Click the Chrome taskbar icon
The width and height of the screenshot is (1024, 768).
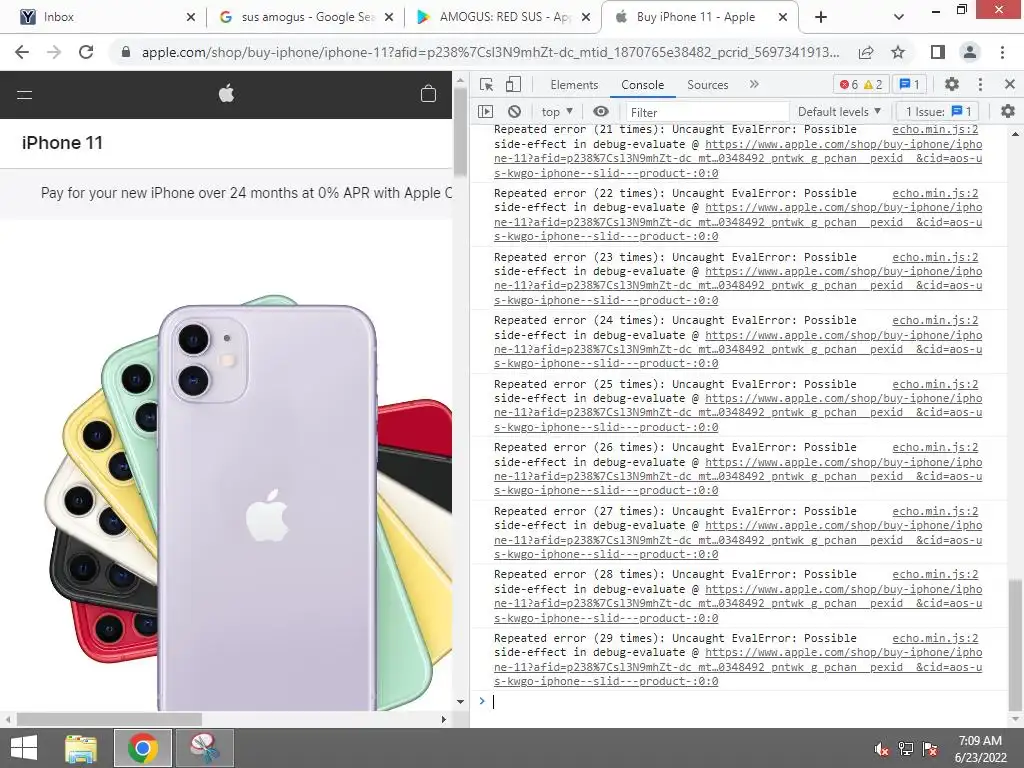[143, 748]
